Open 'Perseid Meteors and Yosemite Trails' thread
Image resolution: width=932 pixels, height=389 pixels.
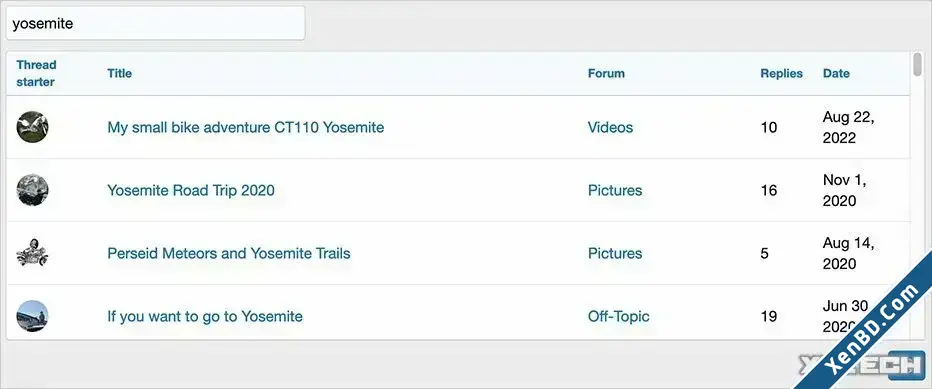229,253
